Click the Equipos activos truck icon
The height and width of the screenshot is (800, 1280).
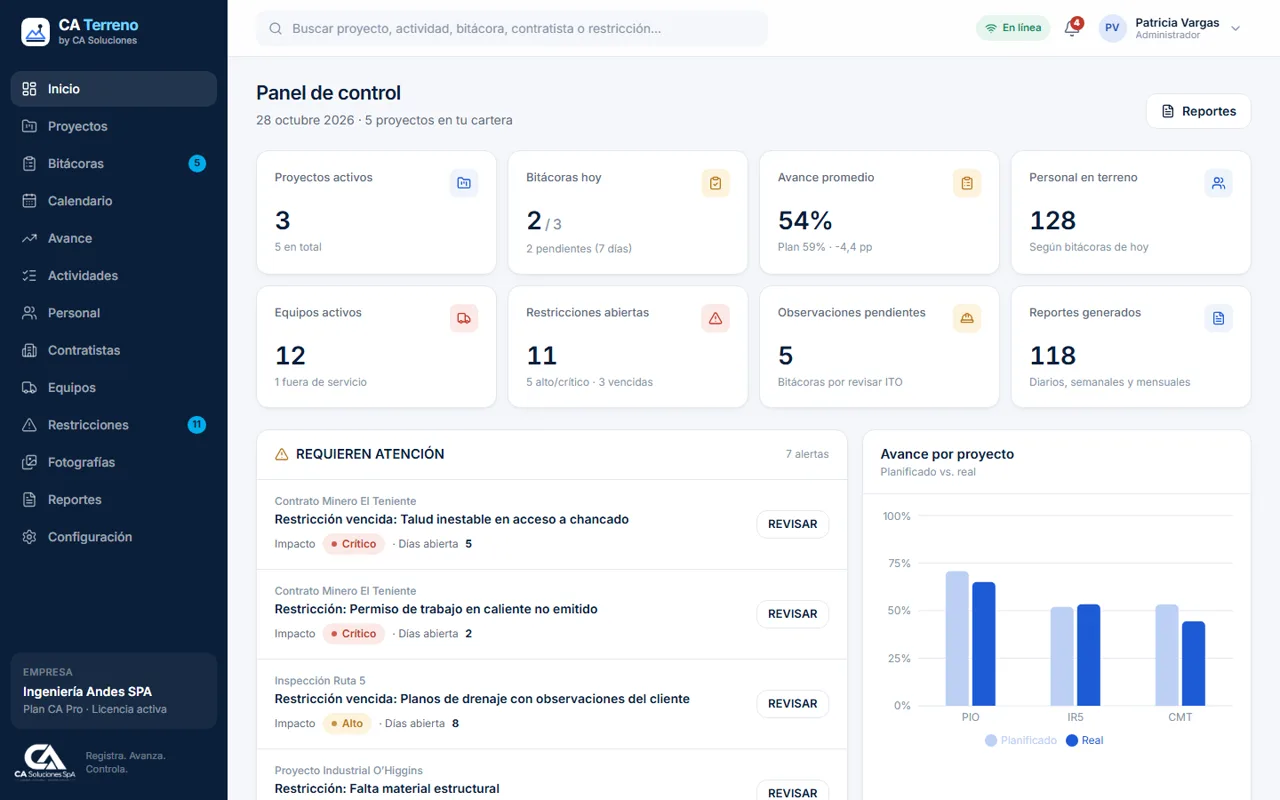tap(464, 318)
